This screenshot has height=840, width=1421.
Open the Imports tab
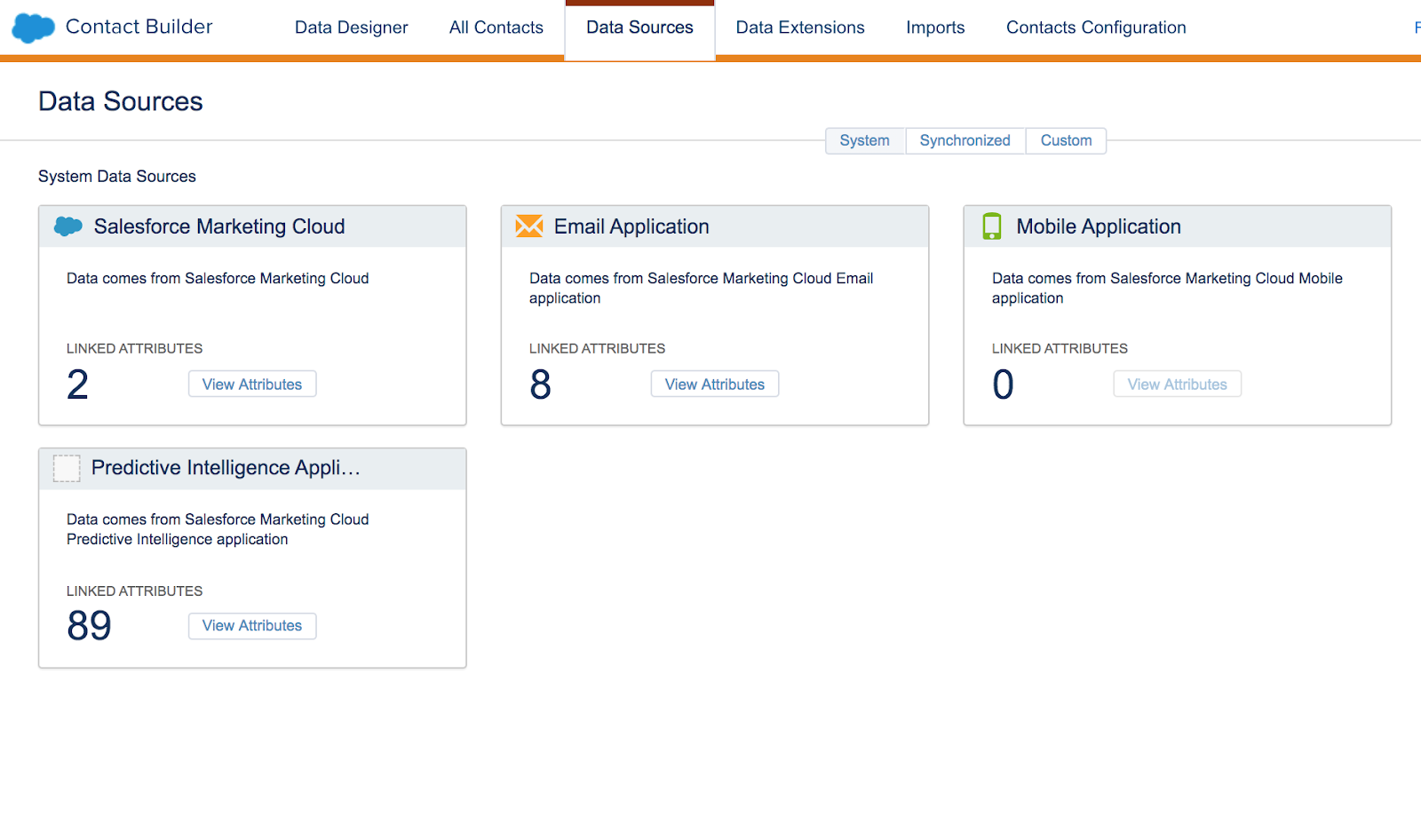[935, 28]
